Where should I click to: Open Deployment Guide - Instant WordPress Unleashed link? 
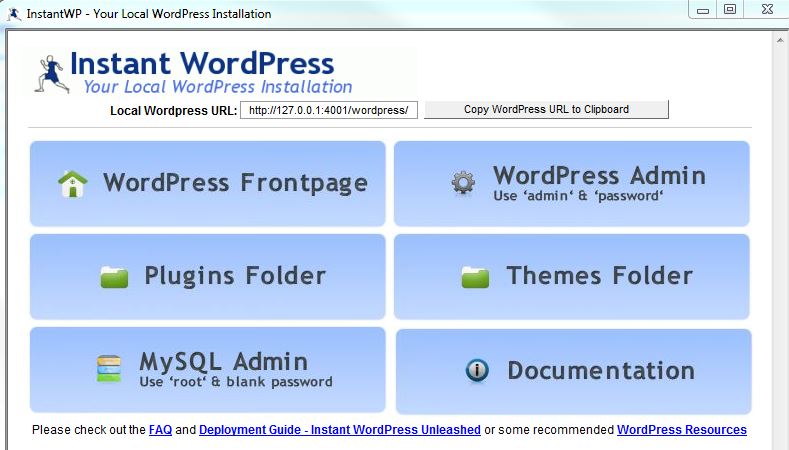click(x=340, y=430)
